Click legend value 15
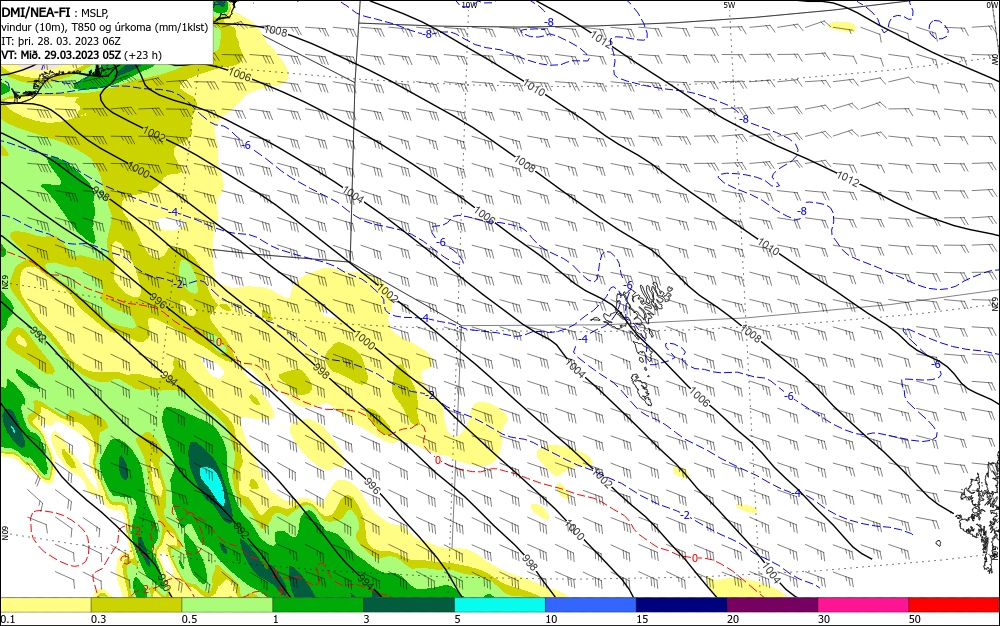1000x626 pixels. (x=642, y=619)
